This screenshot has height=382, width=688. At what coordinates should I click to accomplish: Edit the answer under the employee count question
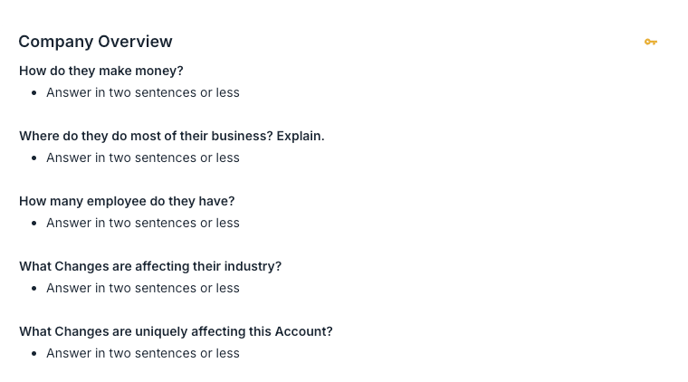click(143, 223)
